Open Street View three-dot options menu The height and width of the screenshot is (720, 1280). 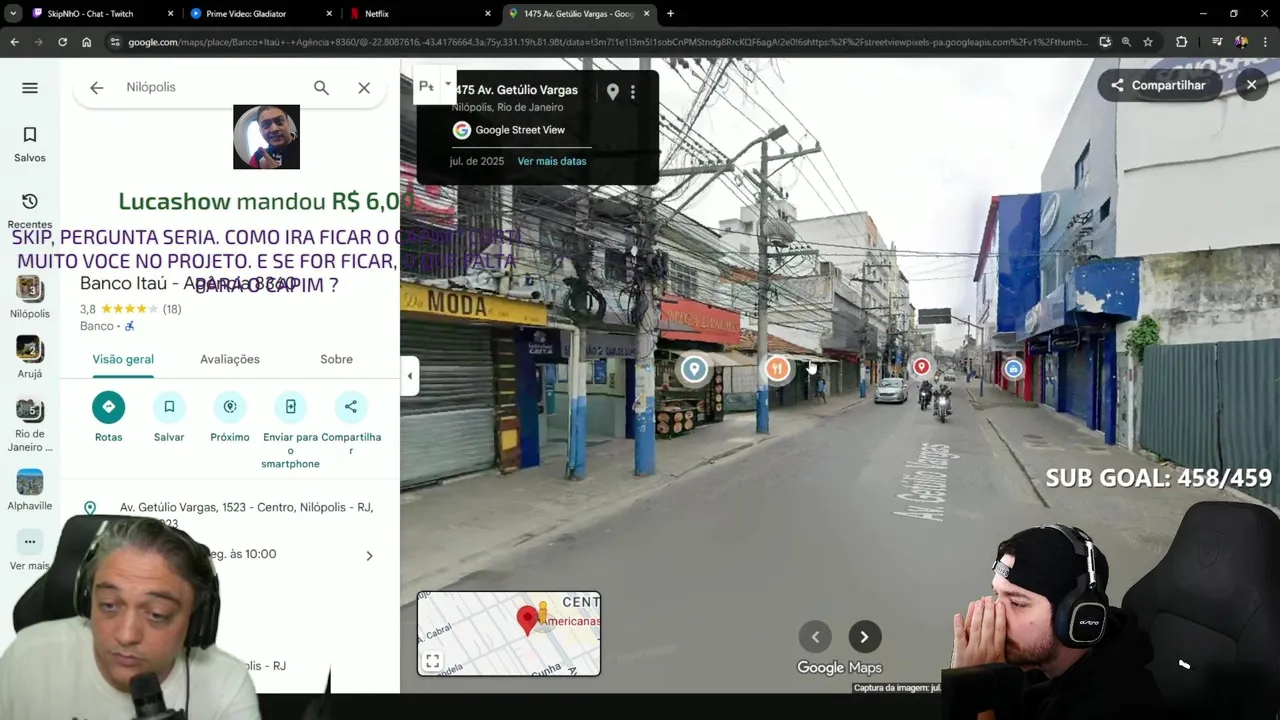[632, 92]
